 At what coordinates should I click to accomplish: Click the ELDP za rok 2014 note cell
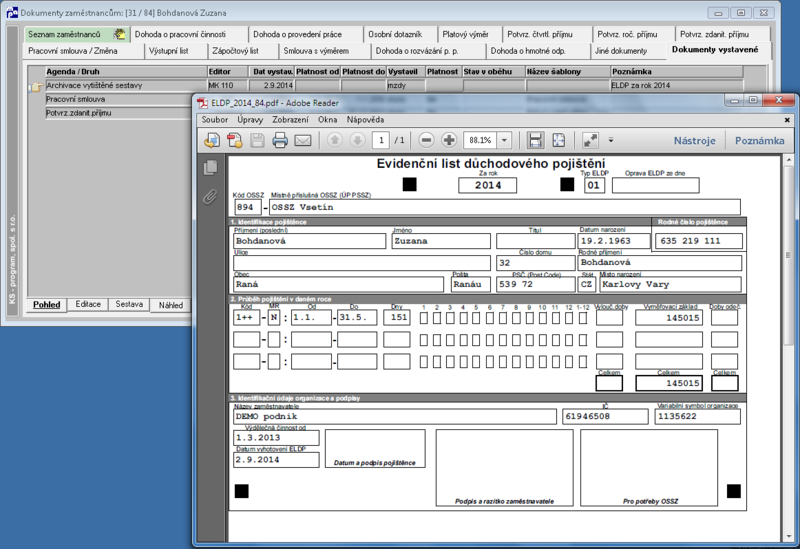tap(677, 85)
